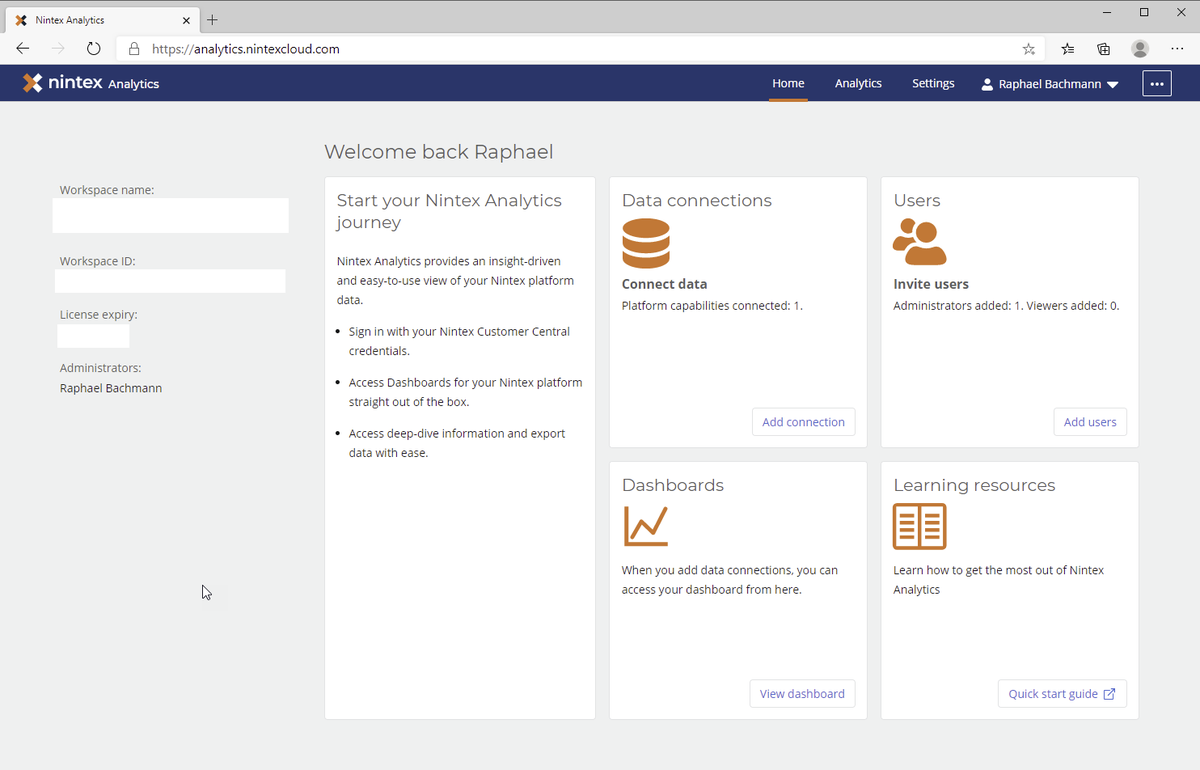Click the 'Platform capabilities connected: 1.' text

pyautogui.click(x=712, y=306)
